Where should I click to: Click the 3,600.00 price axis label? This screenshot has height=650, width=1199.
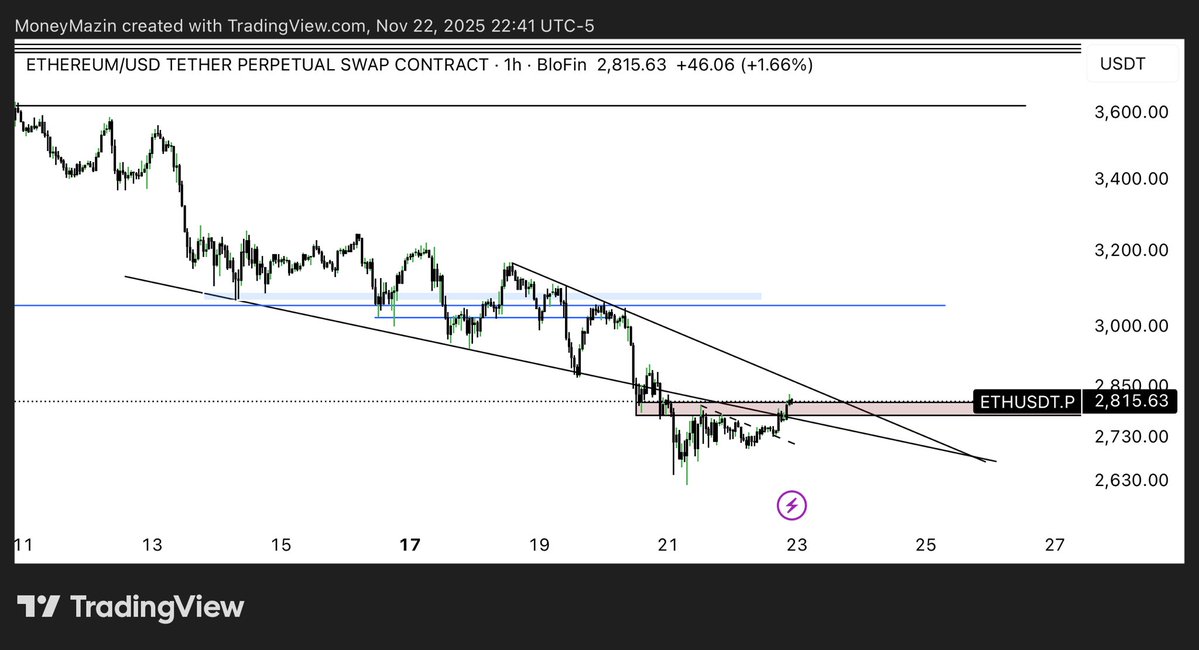tap(1132, 112)
